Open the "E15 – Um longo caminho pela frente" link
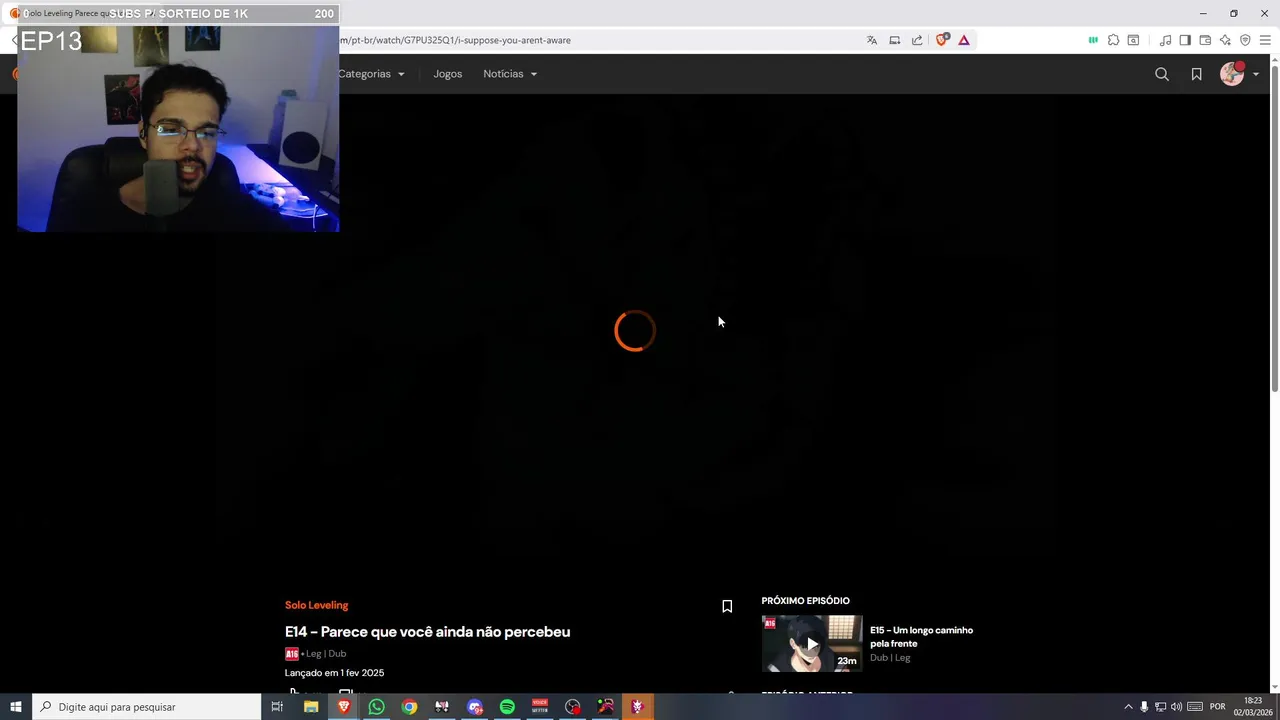The width and height of the screenshot is (1280, 720). (921, 637)
